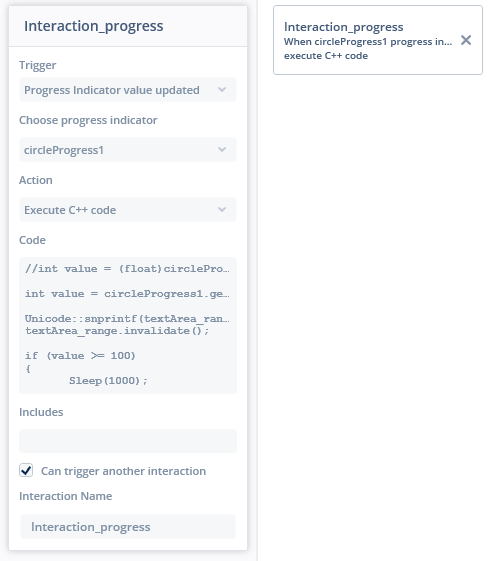Click the 'When circleProgress1 progress in...' text

click(x=368, y=42)
